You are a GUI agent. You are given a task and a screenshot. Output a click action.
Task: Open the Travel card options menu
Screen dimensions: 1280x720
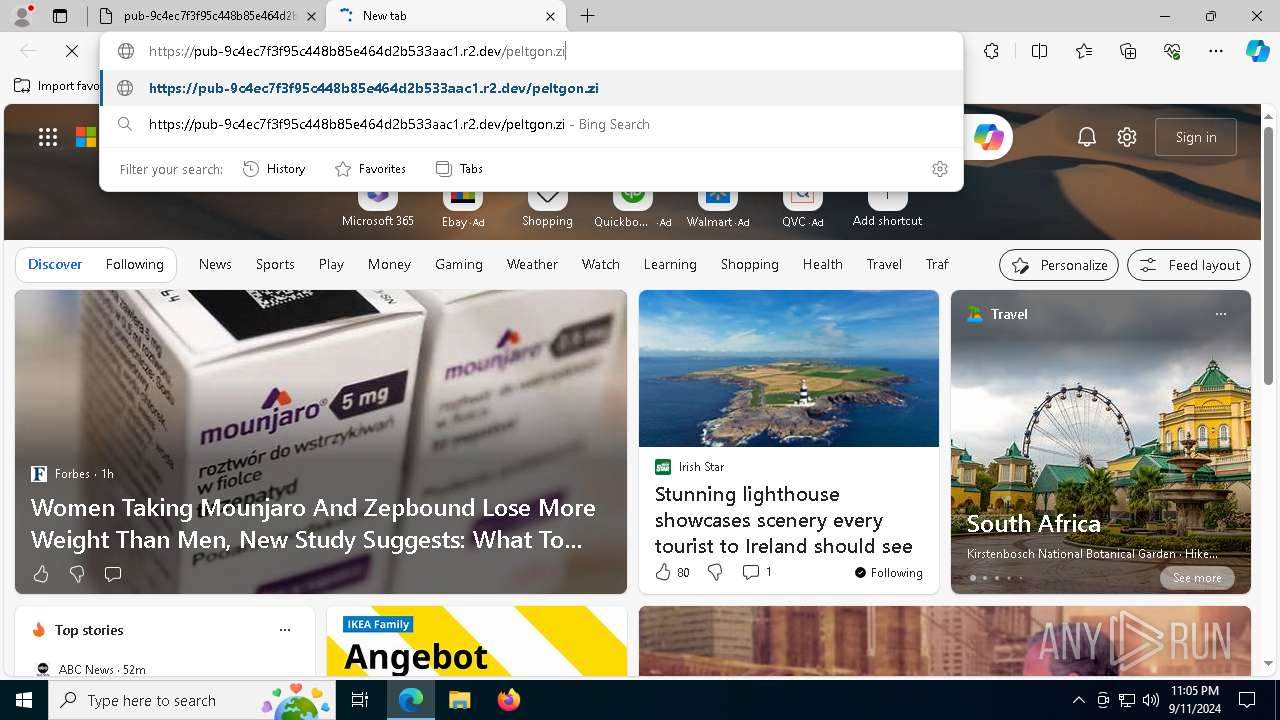(1220, 314)
